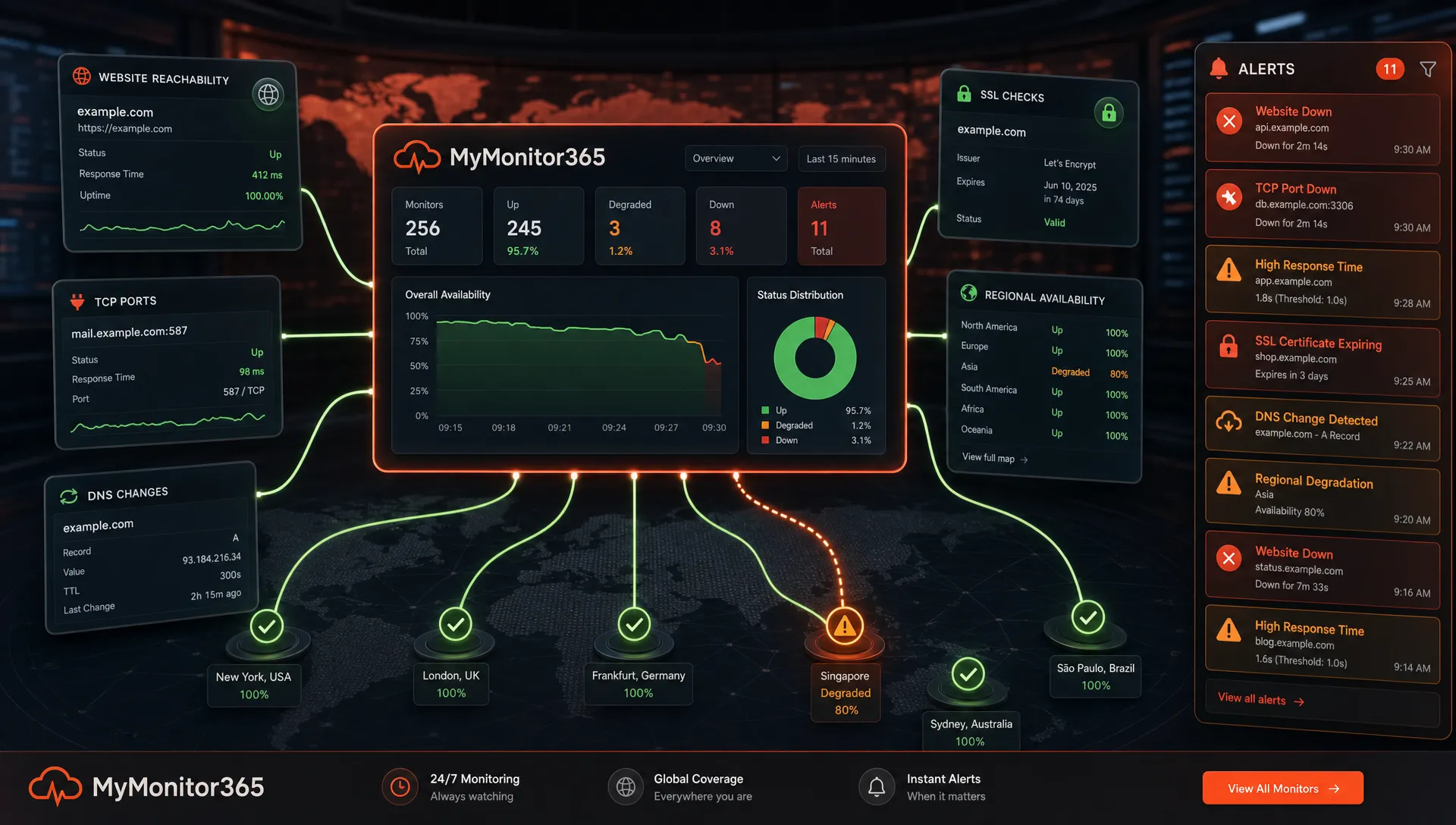Image resolution: width=1456 pixels, height=825 pixels.
Task: Click the alert count badge showing 11
Action: (1390, 69)
